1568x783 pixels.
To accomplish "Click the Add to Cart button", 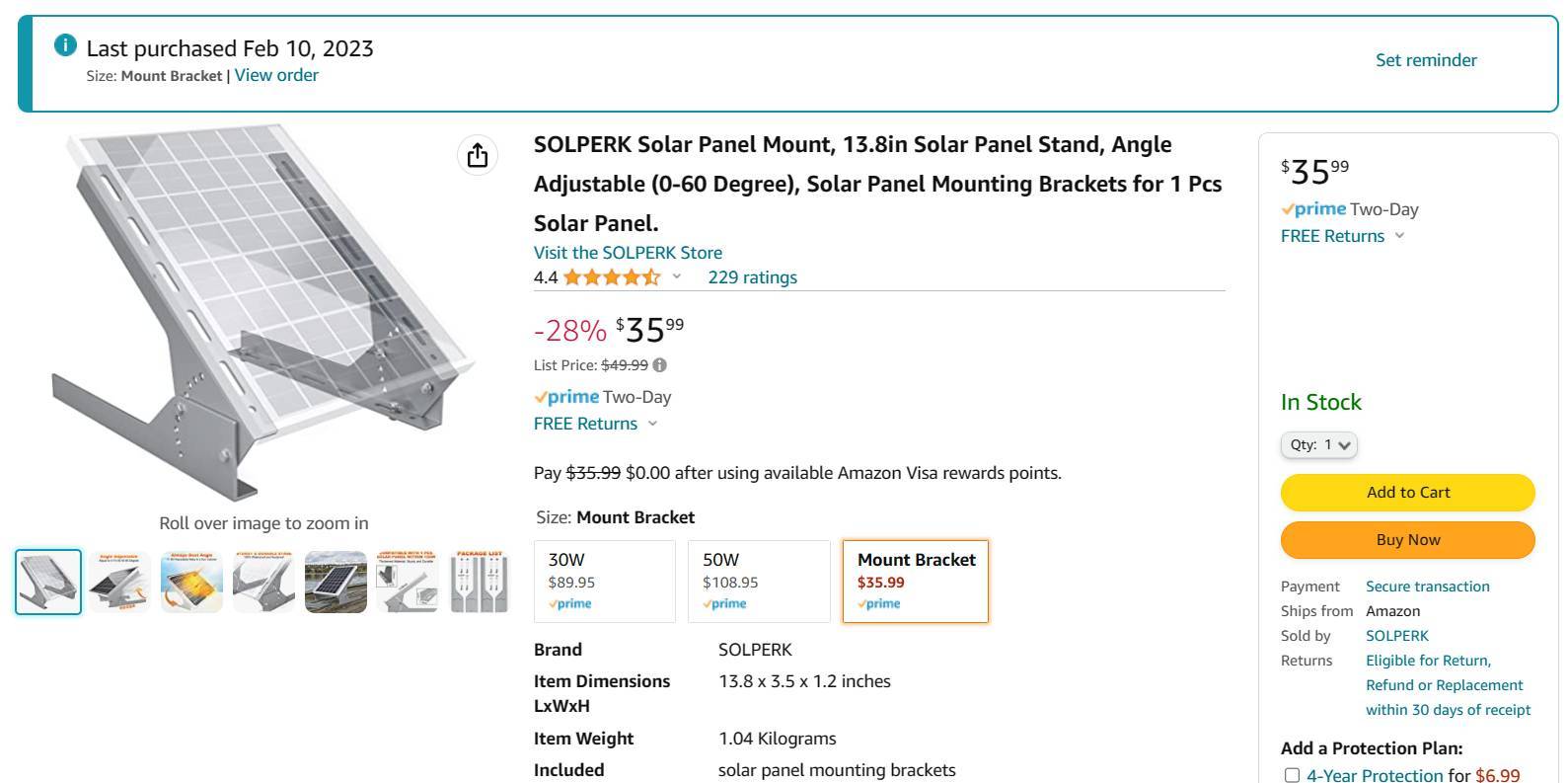I will click(x=1407, y=492).
